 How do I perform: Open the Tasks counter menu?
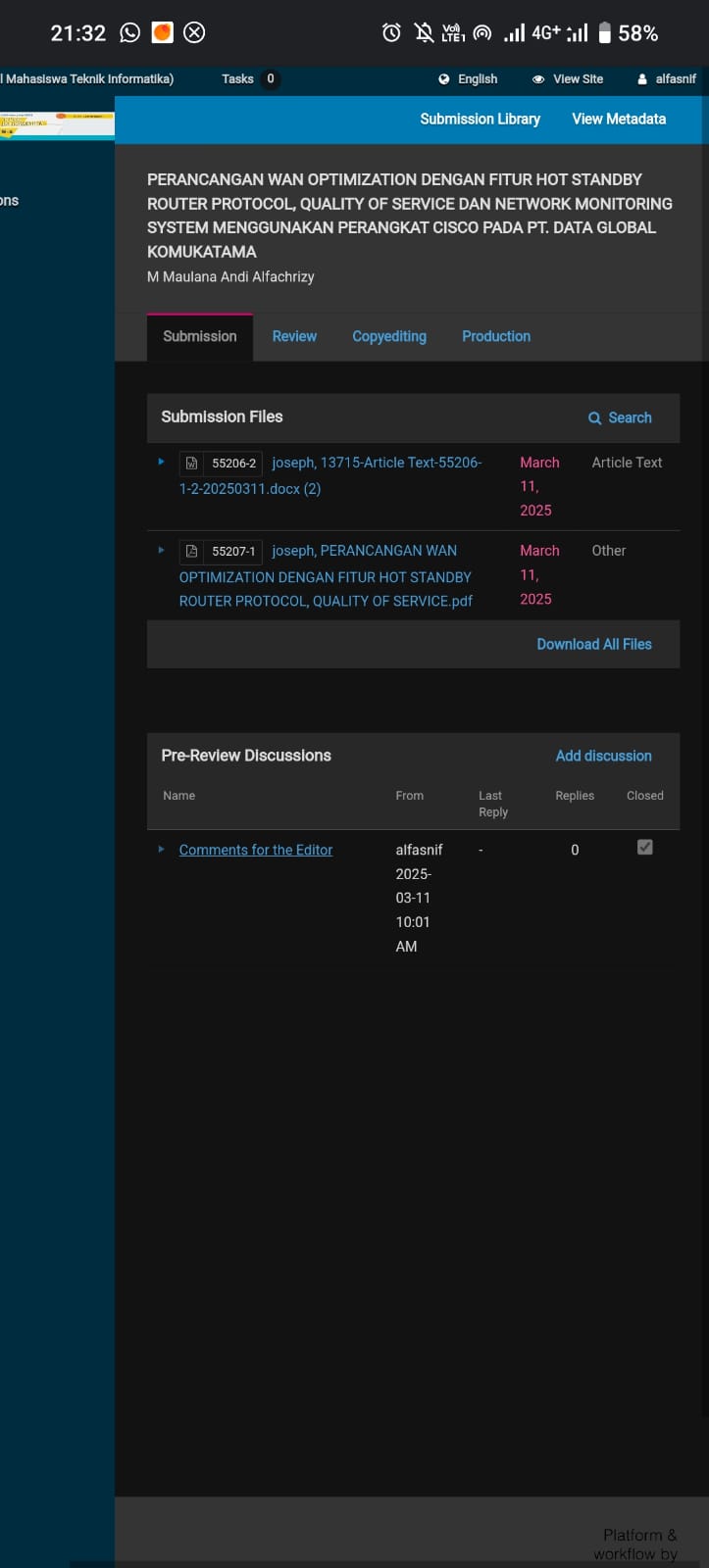250,79
